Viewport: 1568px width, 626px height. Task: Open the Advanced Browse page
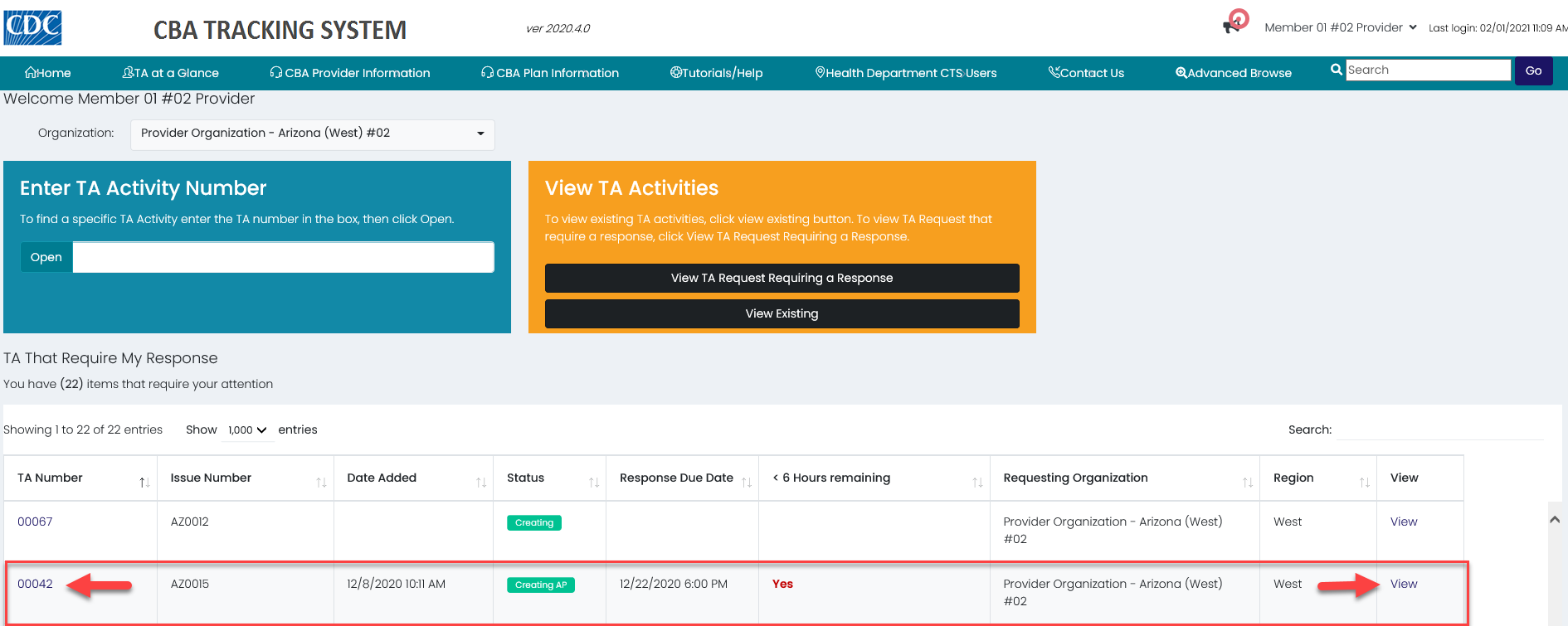tap(1234, 73)
